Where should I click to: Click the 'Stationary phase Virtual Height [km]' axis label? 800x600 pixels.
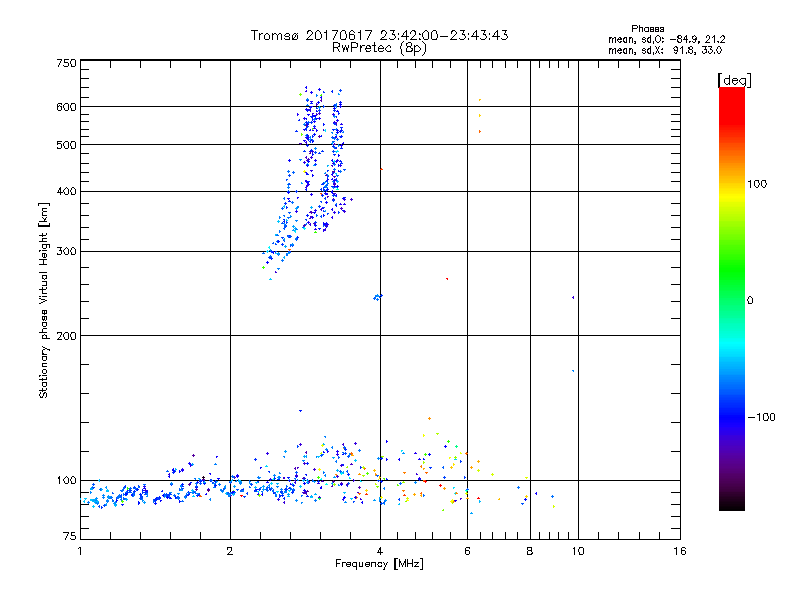(x=44, y=300)
